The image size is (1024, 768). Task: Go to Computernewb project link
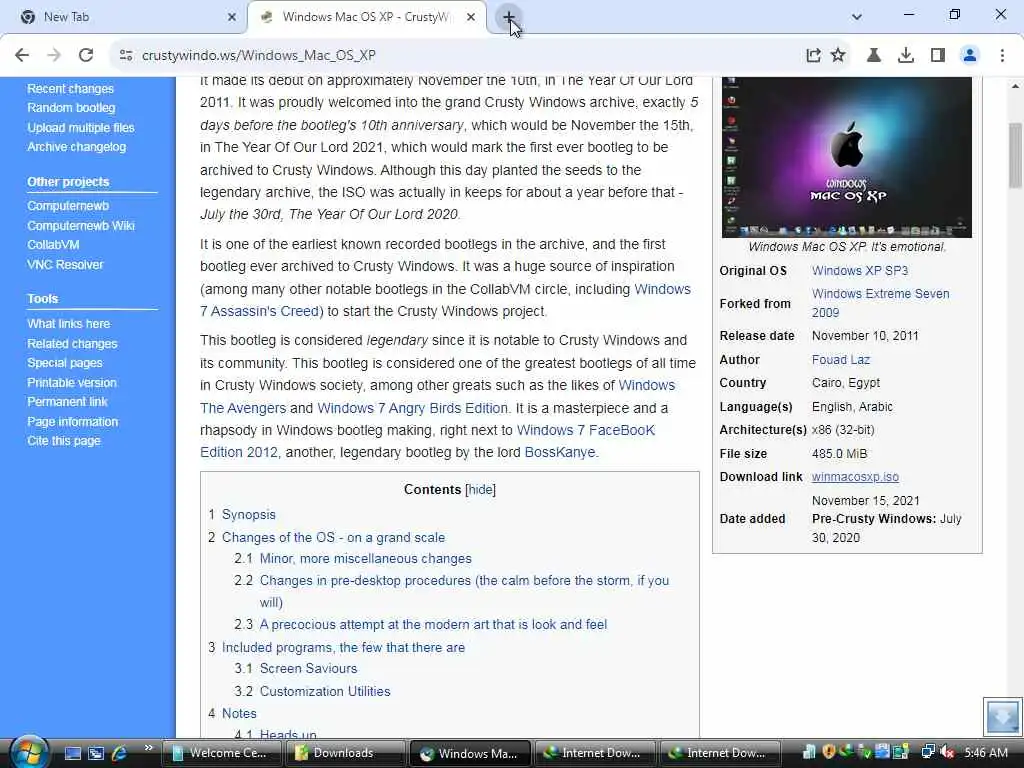pos(68,206)
